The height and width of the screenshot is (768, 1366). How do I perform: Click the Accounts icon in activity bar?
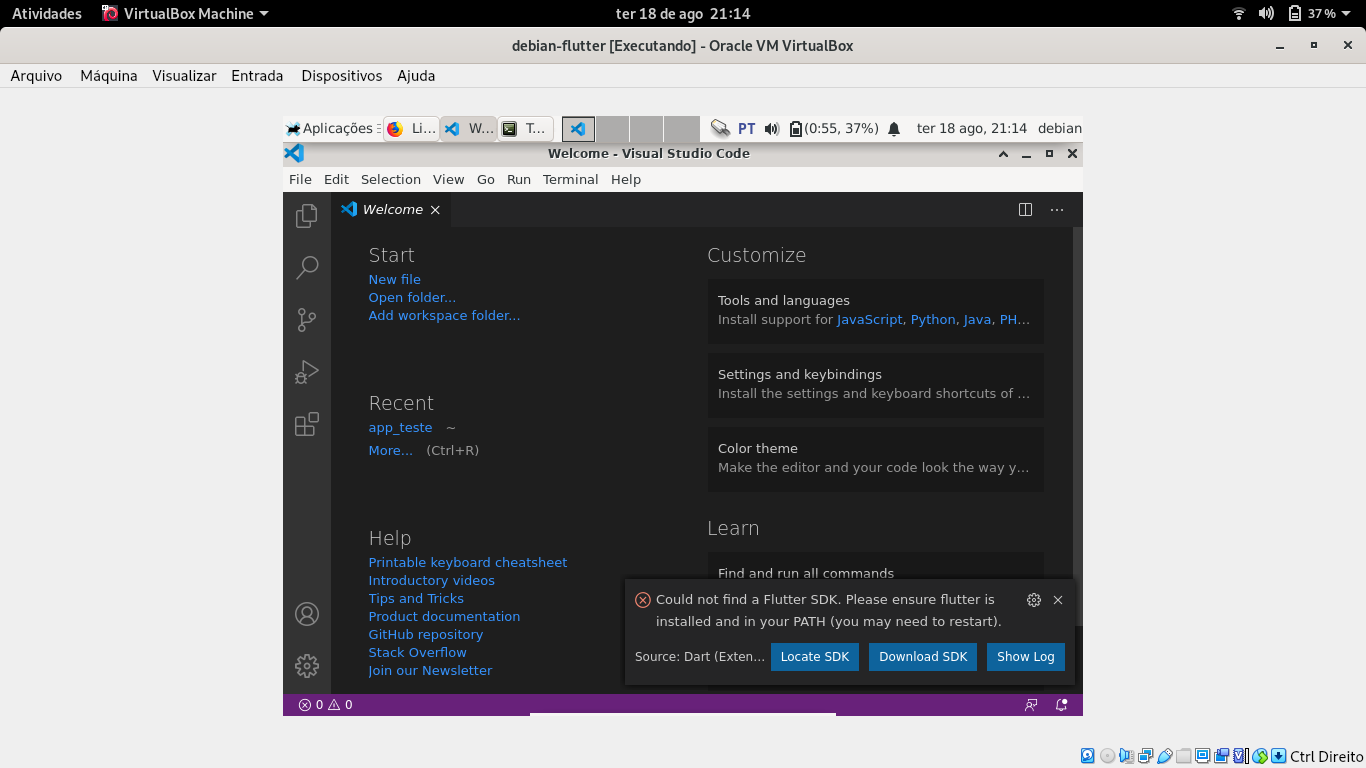click(307, 614)
